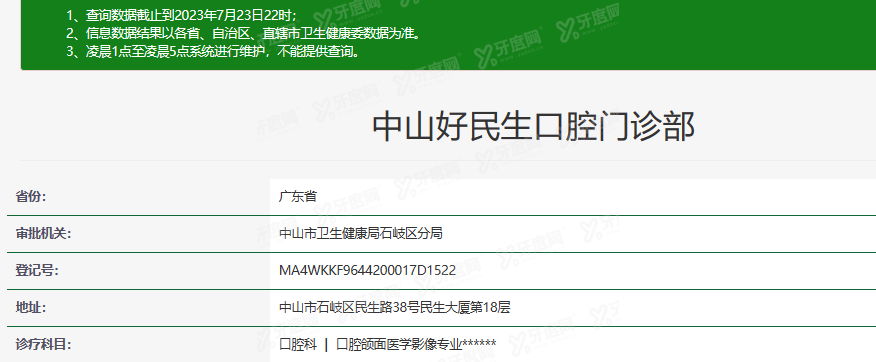Click notice line about 凌晨1点至凌晨5点系统维护
The image size is (876, 362).
pyautogui.click(x=212, y=52)
